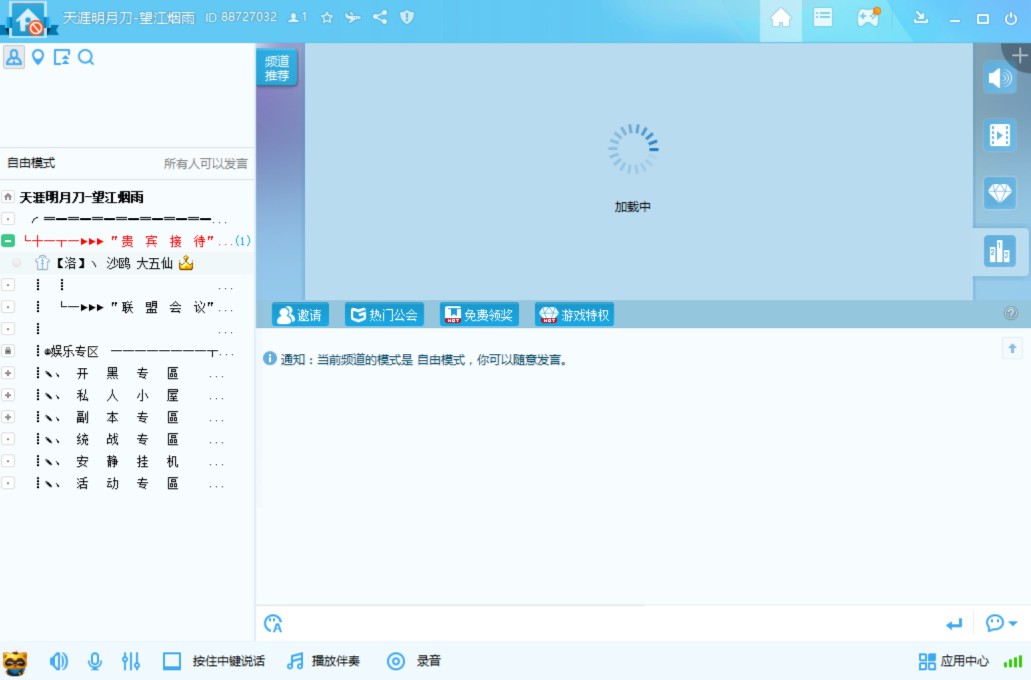Click the plus button at top right
The image size is (1031, 680).
[1019, 55]
